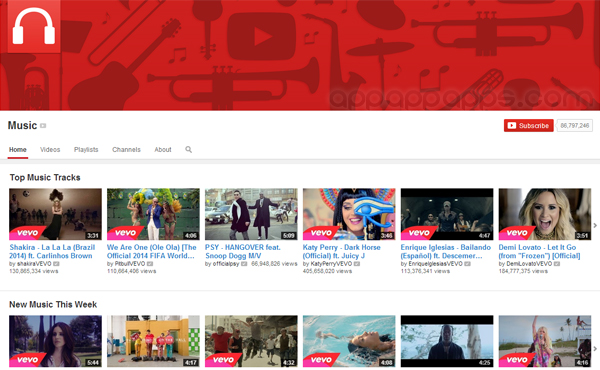Open the Playlists tab

tap(86, 150)
